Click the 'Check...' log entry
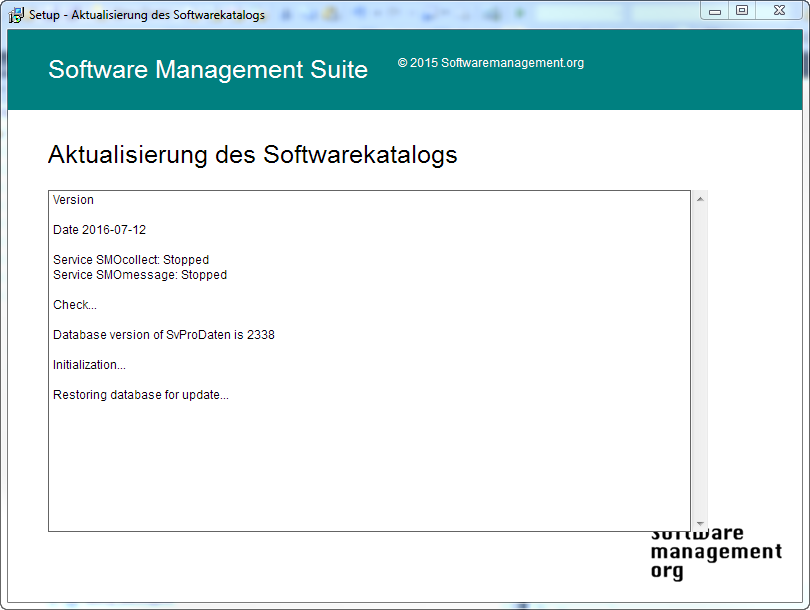The width and height of the screenshot is (810, 610). pos(75,305)
